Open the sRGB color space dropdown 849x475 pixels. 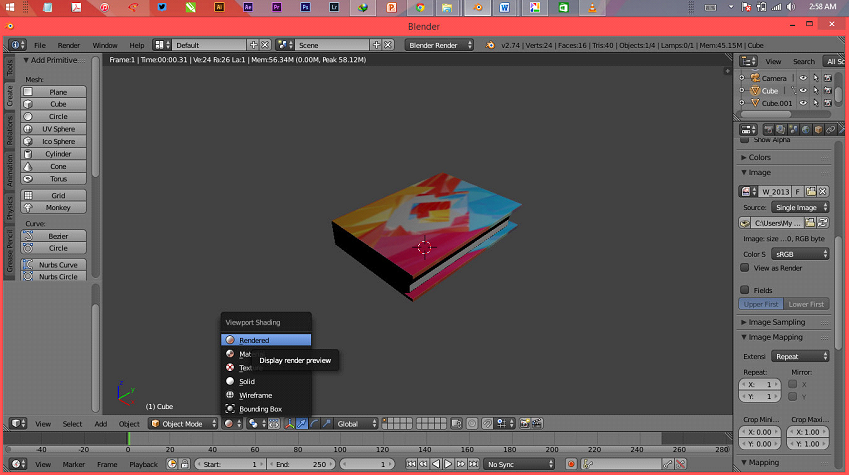click(800, 254)
